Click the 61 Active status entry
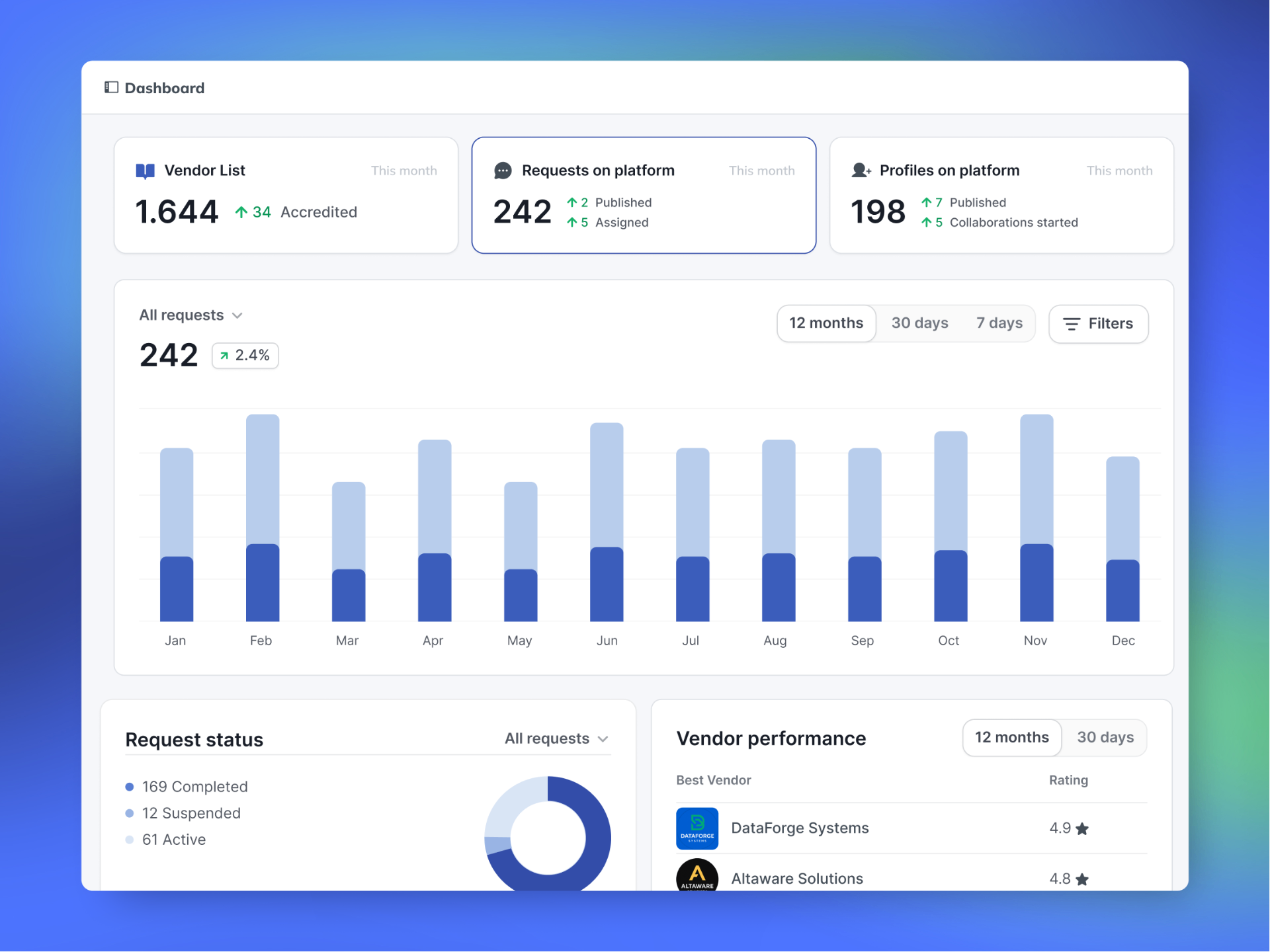This screenshot has height=952, width=1270. tap(165, 840)
